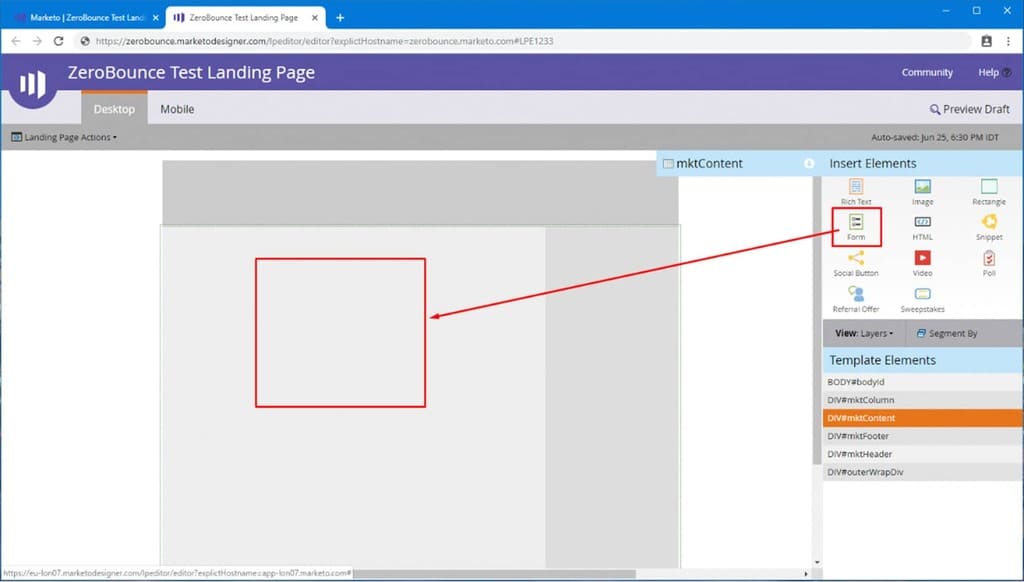Click the browser address bar URL
Viewport: 1024px width, 582px height.
click(x=324, y=40)
